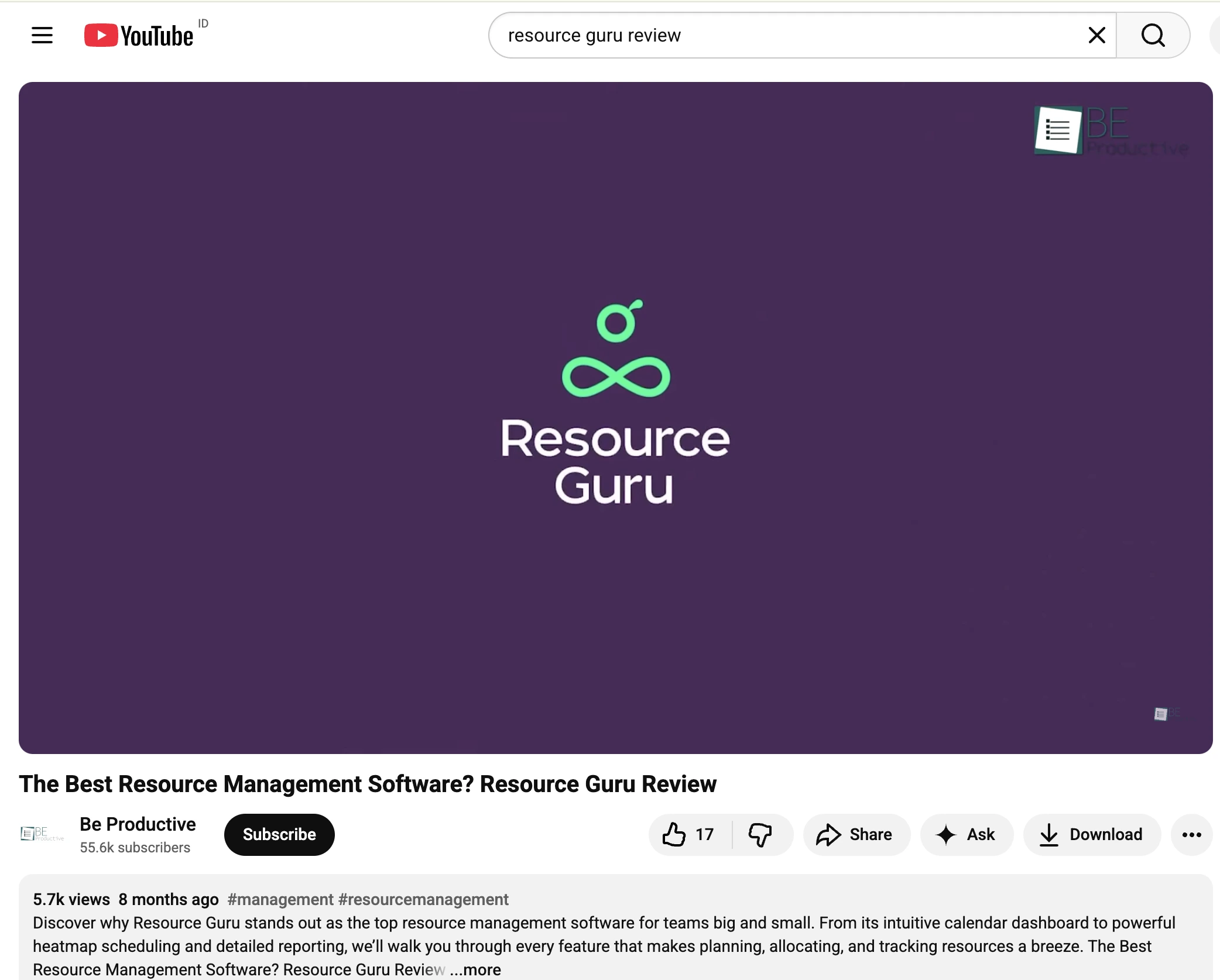Image resolution: width=1220 pixels, height=980 pixels.
Task: Click small channel branding icon bottom-right of video
Action: click(x=1164, y=713)
